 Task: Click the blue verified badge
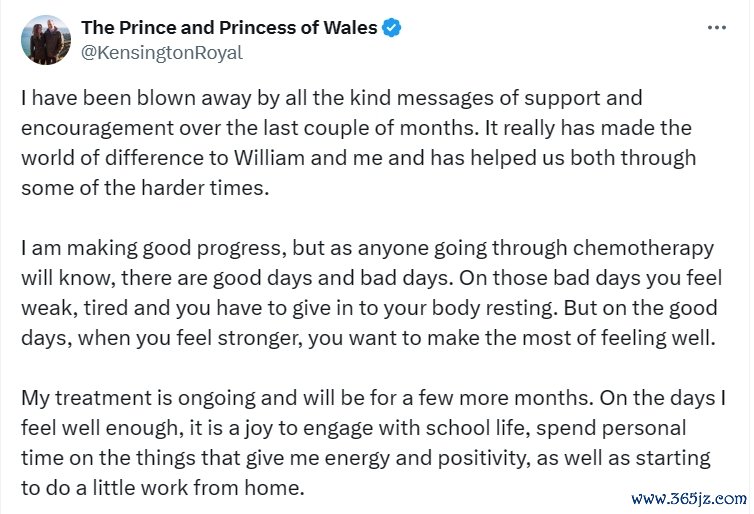392,28
